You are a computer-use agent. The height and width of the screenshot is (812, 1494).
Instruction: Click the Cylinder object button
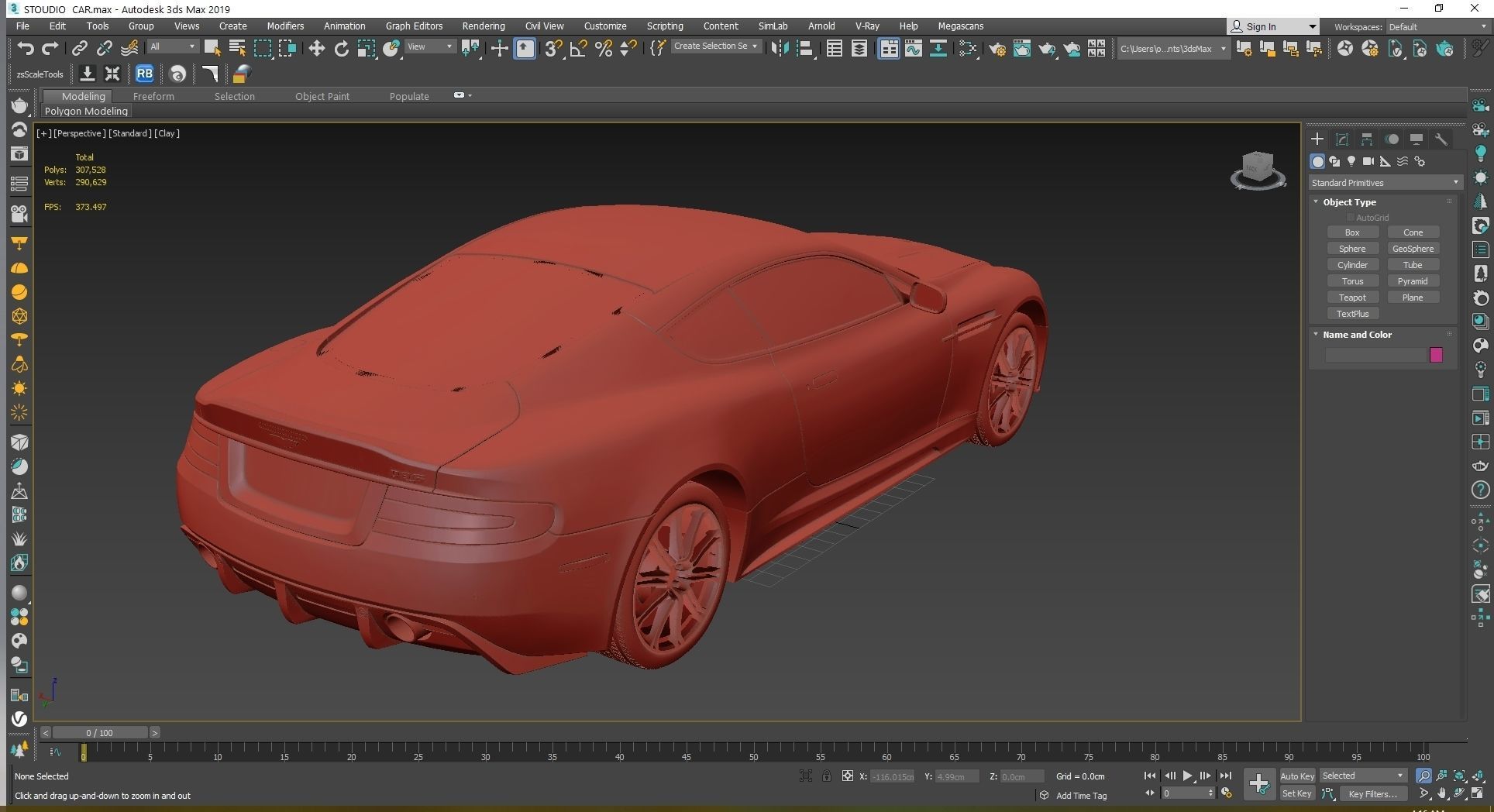[1352, 265]
